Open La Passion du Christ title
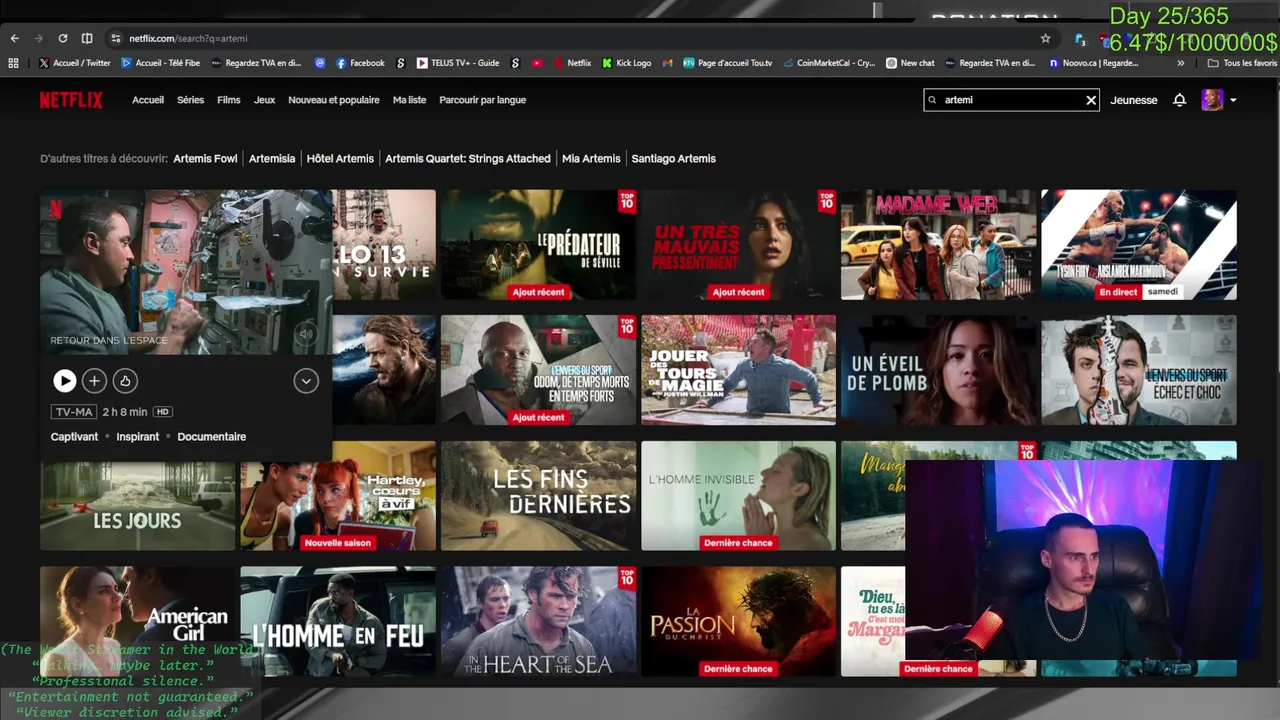Viewport: 1280px width, 720px height. [x=738, y=621]
